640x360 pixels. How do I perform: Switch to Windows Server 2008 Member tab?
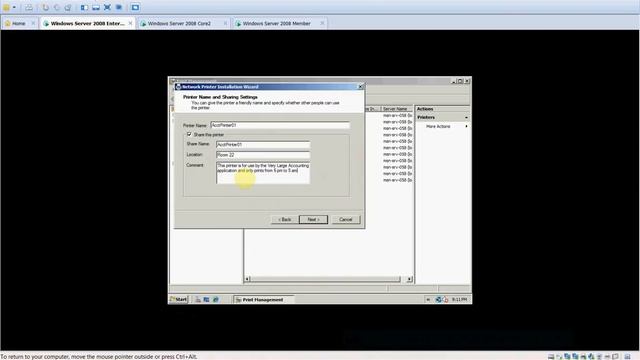coord(276,24)
